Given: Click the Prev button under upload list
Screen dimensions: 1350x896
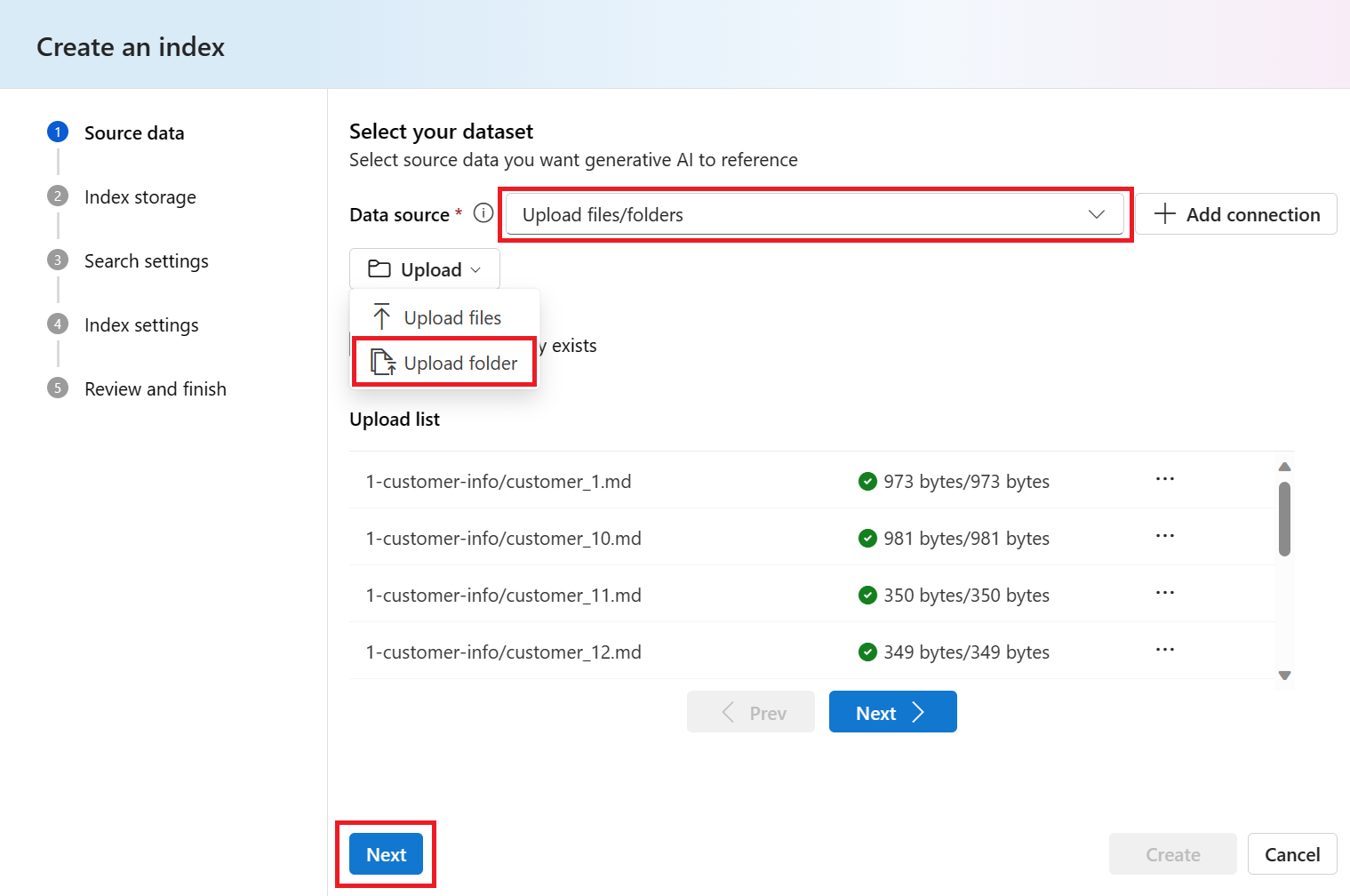Looking at the screenshot, I should [x=751, y=712].
